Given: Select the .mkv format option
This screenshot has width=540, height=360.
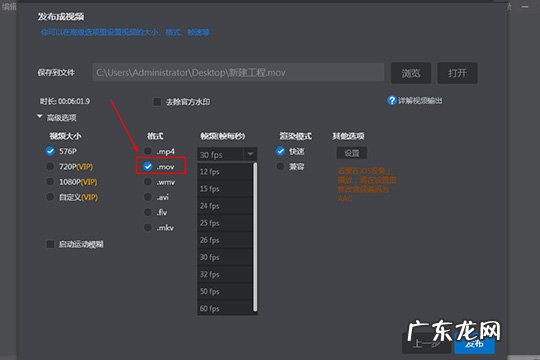Looking at the screenshot, I should (148, 227).
